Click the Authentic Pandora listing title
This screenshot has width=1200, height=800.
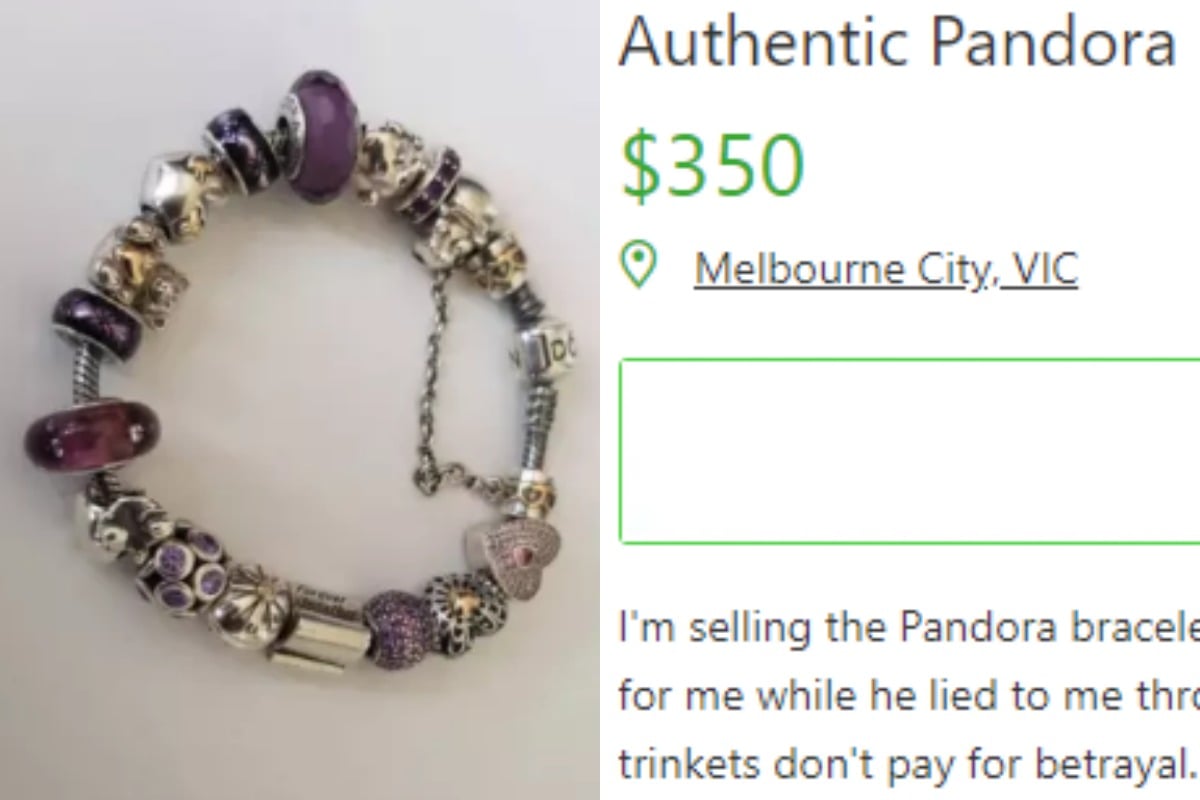895,42
